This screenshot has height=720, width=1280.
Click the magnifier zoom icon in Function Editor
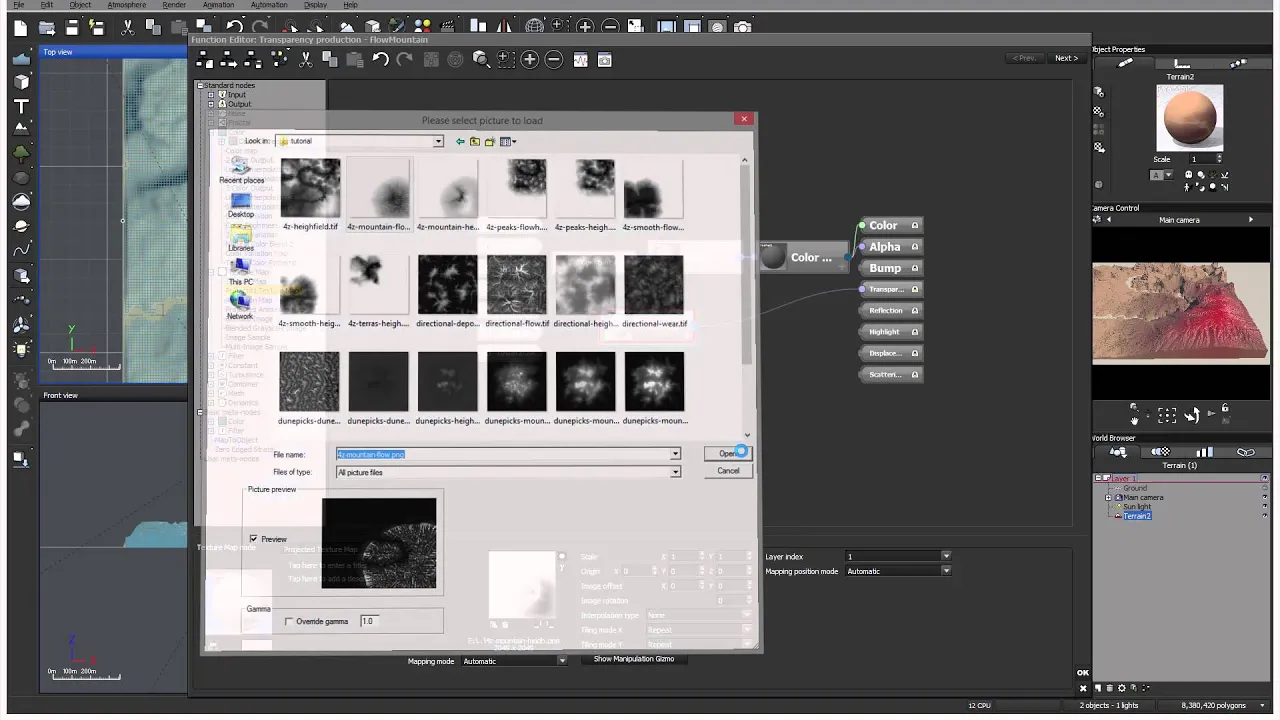point(481,60)
